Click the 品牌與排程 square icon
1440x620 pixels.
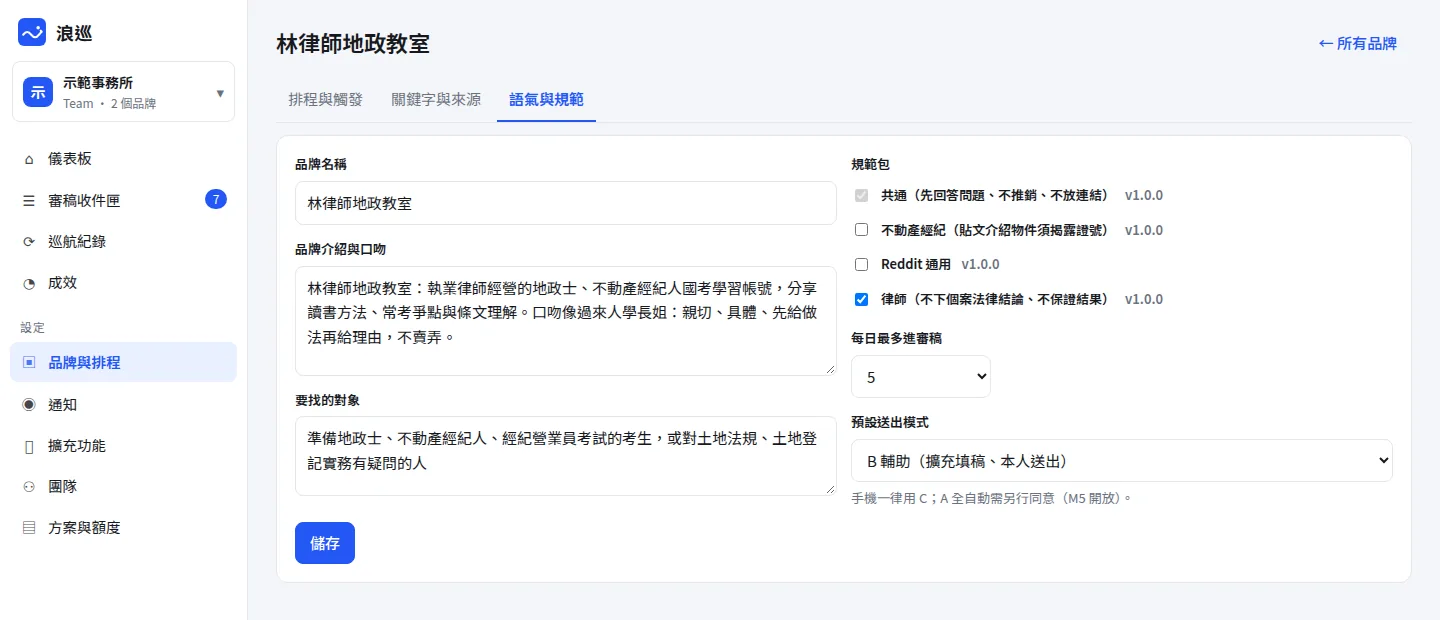(x=28, y=362)
